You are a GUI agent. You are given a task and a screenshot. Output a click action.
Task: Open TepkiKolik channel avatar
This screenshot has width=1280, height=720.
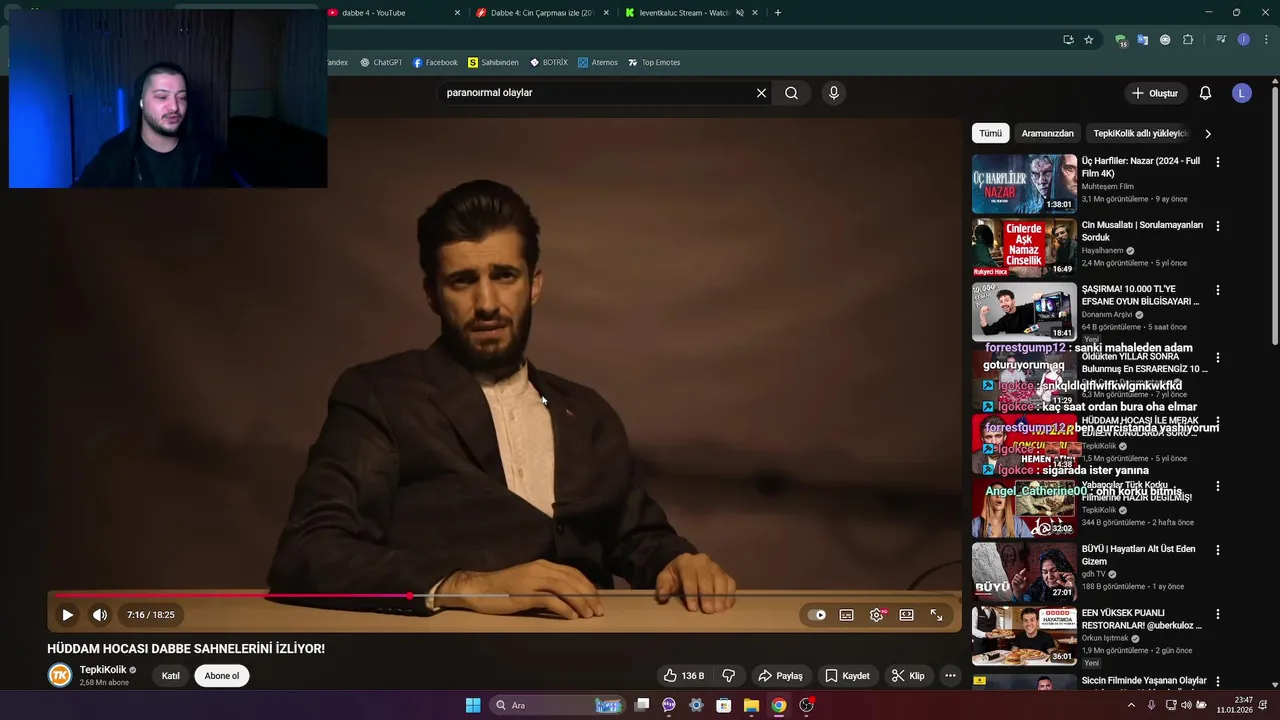tap(60, 675)
